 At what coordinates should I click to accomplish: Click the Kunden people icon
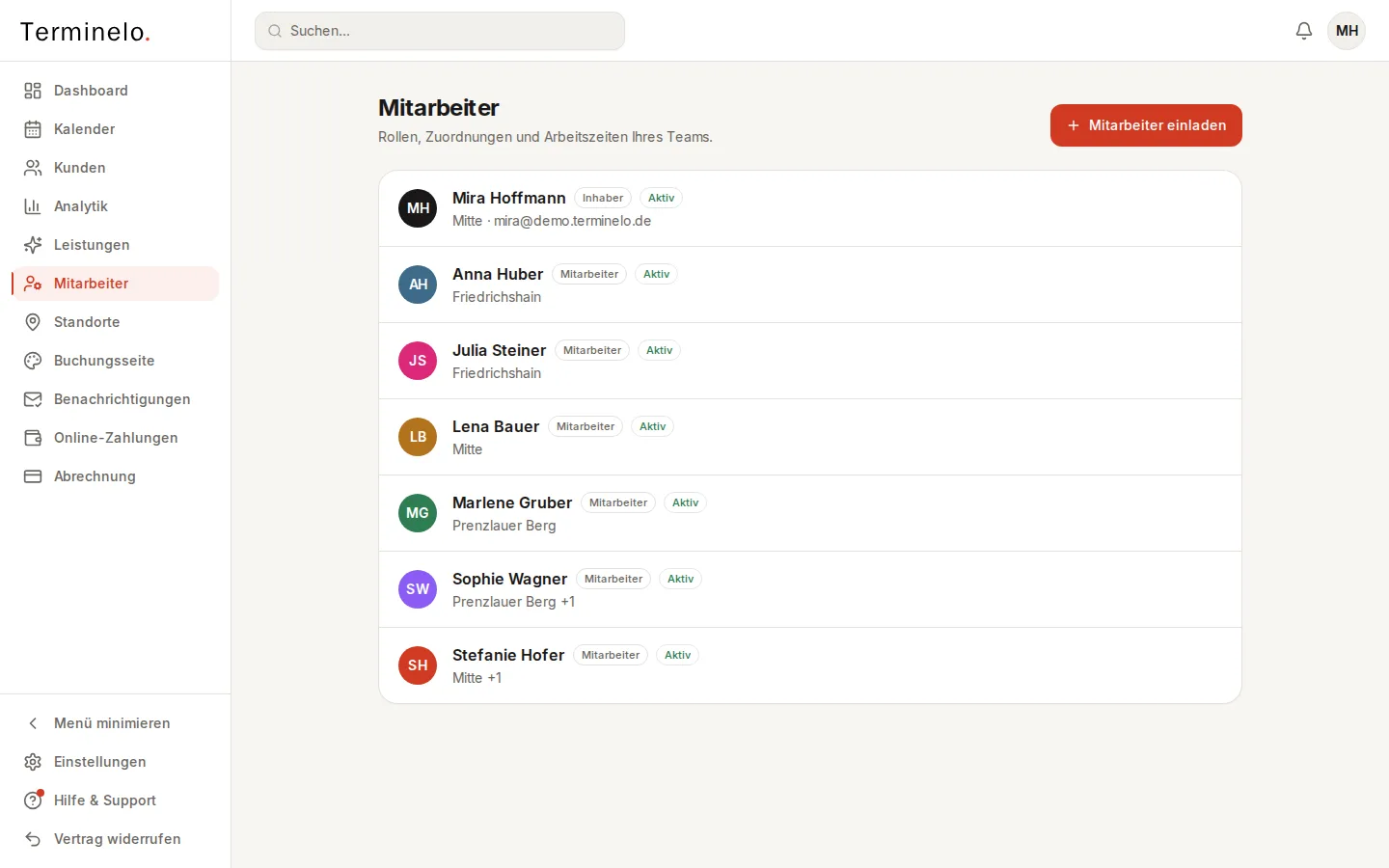point(33,168)
